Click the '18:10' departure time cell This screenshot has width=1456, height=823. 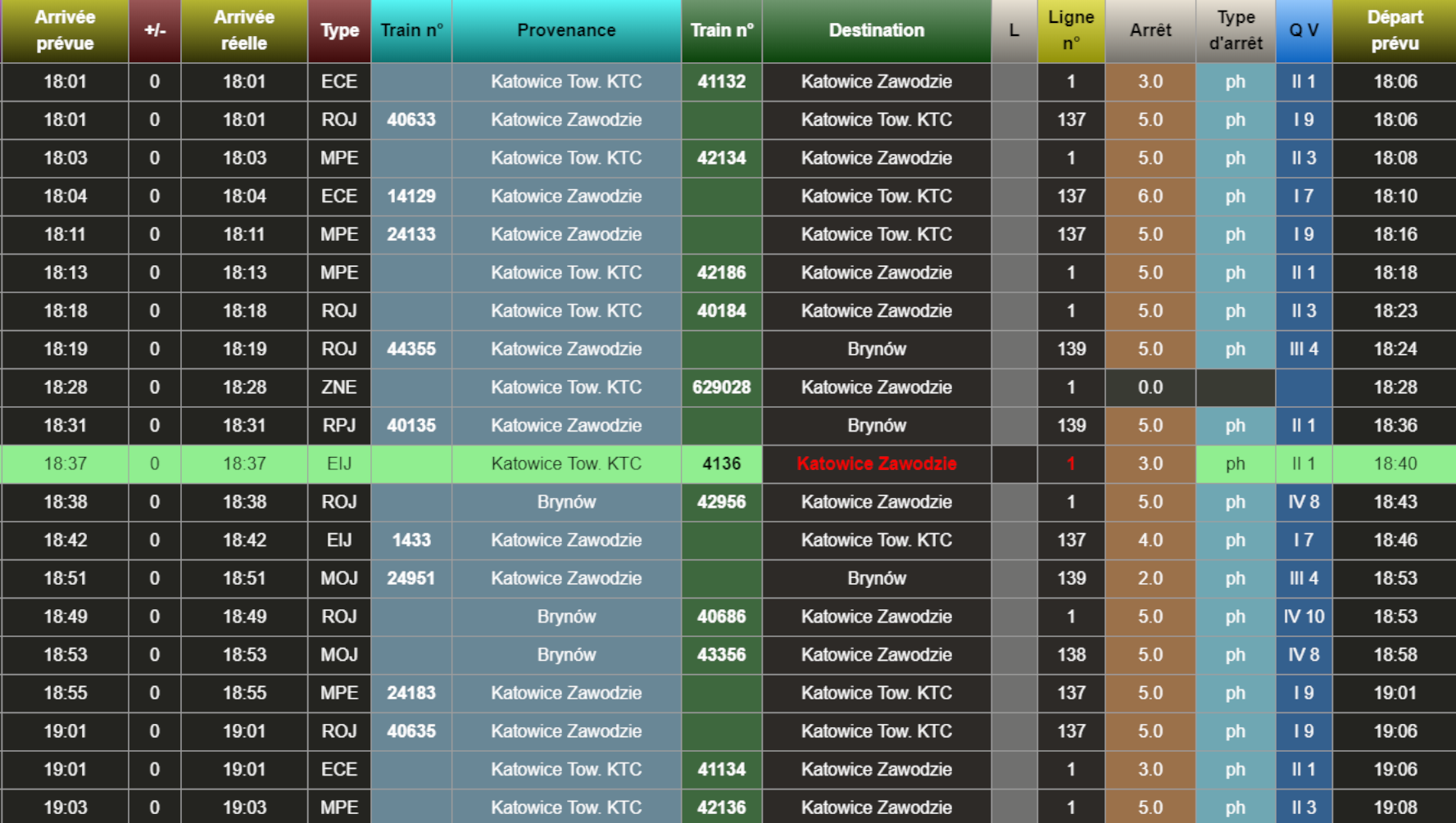point(1395,197)
